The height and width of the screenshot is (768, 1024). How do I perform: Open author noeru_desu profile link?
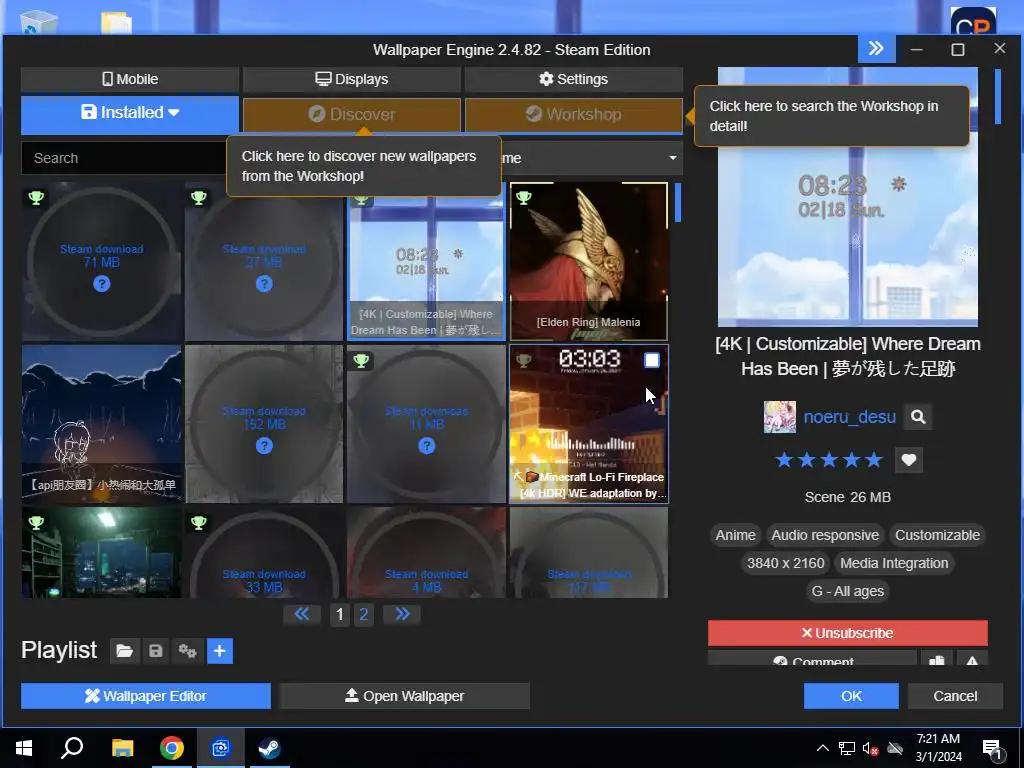point(849,417)
